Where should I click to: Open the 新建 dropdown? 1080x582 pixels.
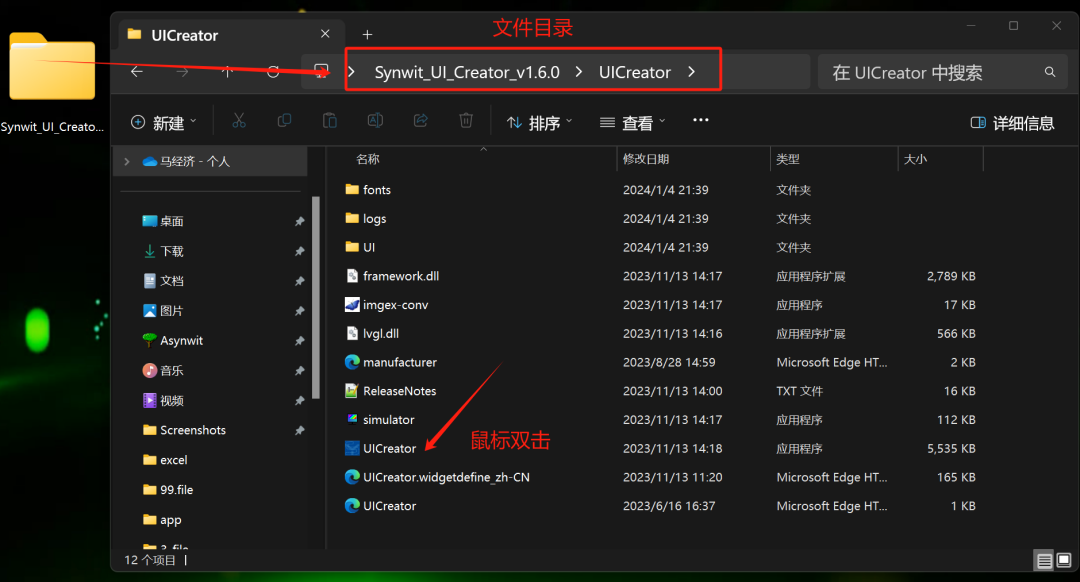point(164,123)
